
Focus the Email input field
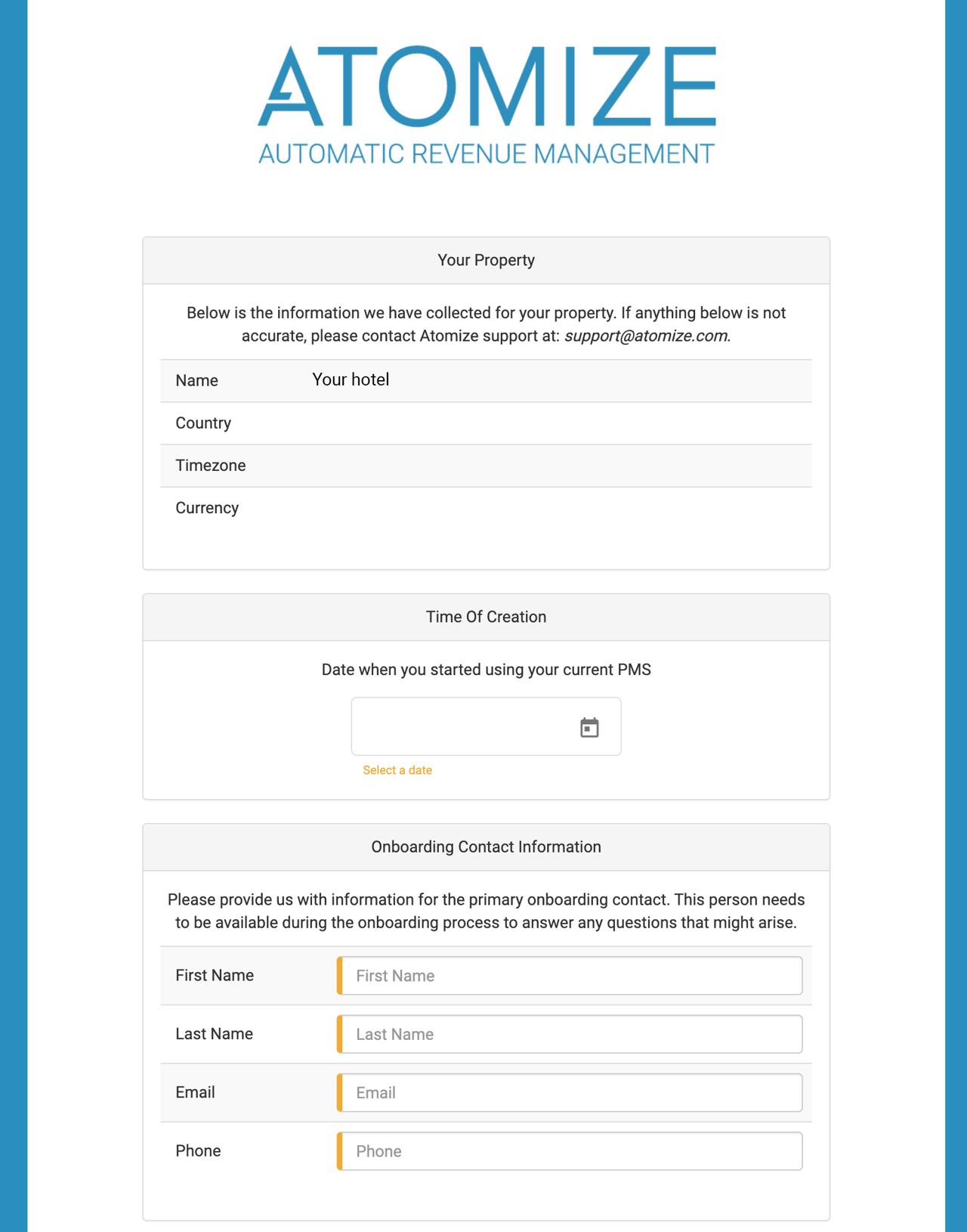pyautogui.click(x=570, y=1092)
